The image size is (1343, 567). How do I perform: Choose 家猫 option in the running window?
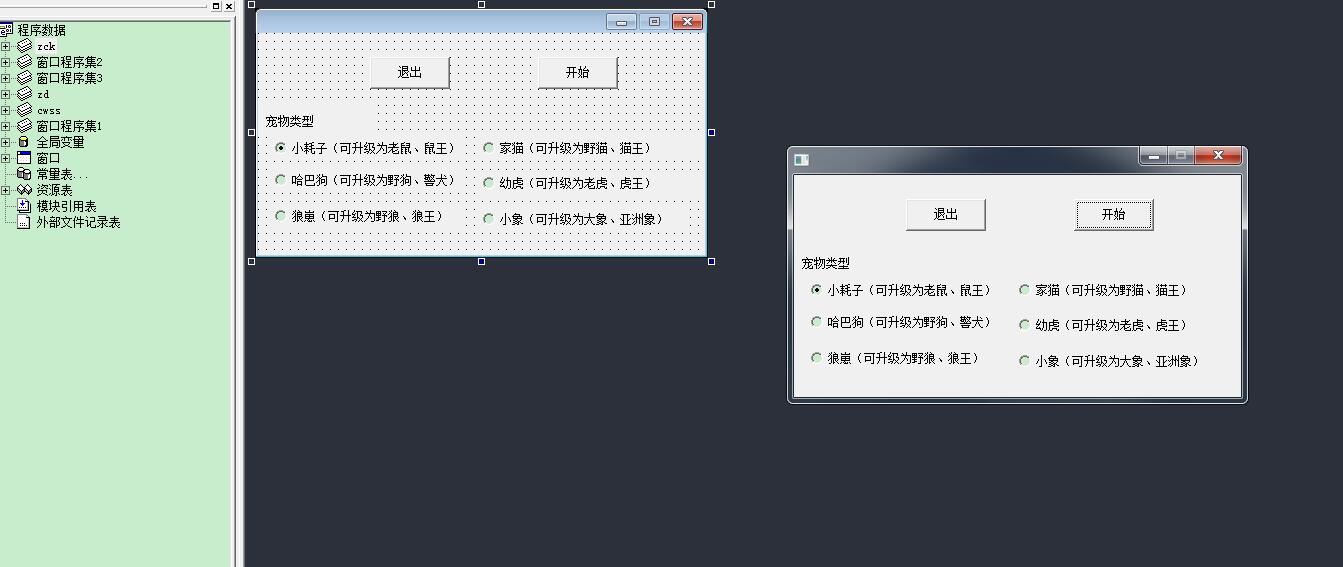pos(1024,290)
